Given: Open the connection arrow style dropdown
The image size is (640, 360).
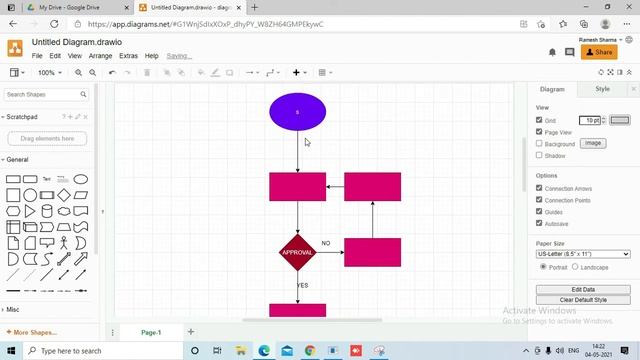Looking at the screenshot, I should point(252,73).
